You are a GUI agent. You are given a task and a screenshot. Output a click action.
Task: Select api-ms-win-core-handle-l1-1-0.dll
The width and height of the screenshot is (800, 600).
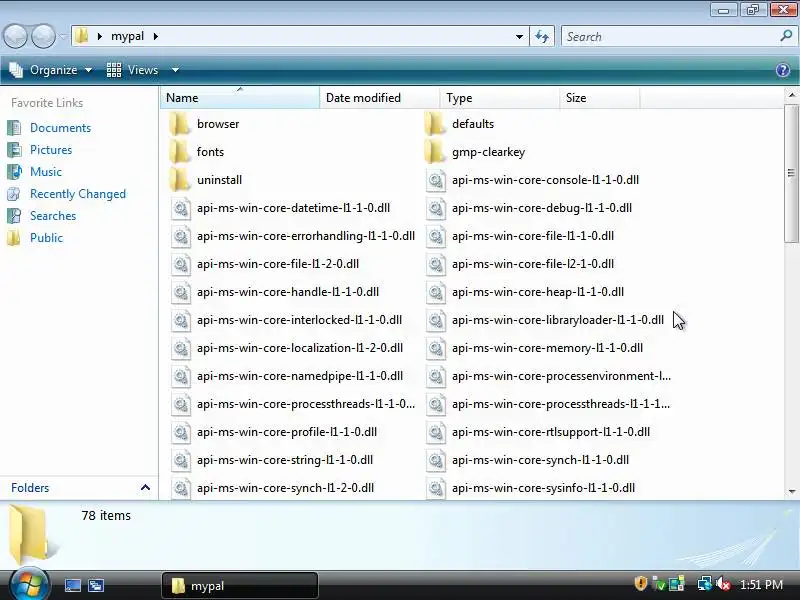coord(288,292)
